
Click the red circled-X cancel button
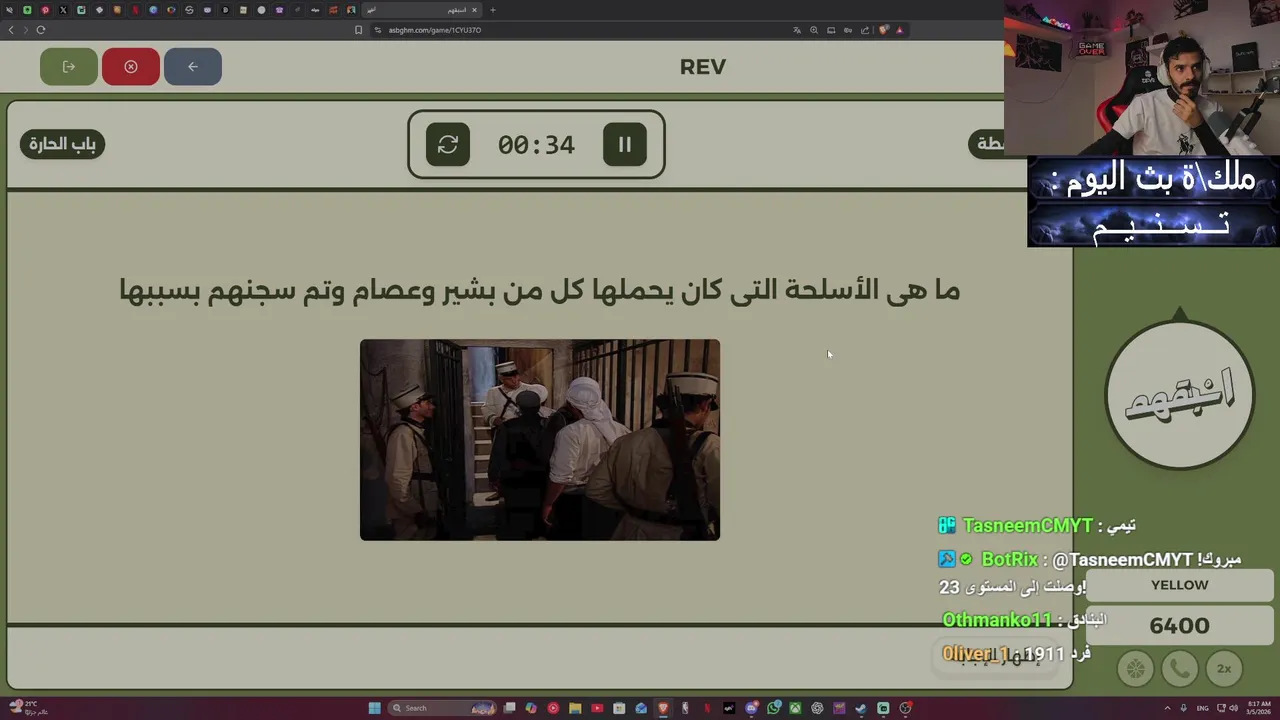(131, 67)
